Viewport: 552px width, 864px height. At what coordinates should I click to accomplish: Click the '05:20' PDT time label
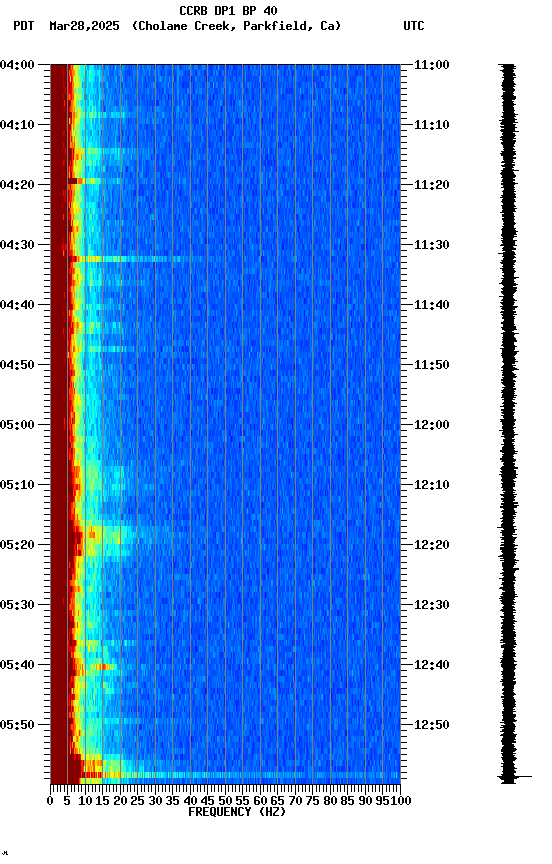point(17,545)
